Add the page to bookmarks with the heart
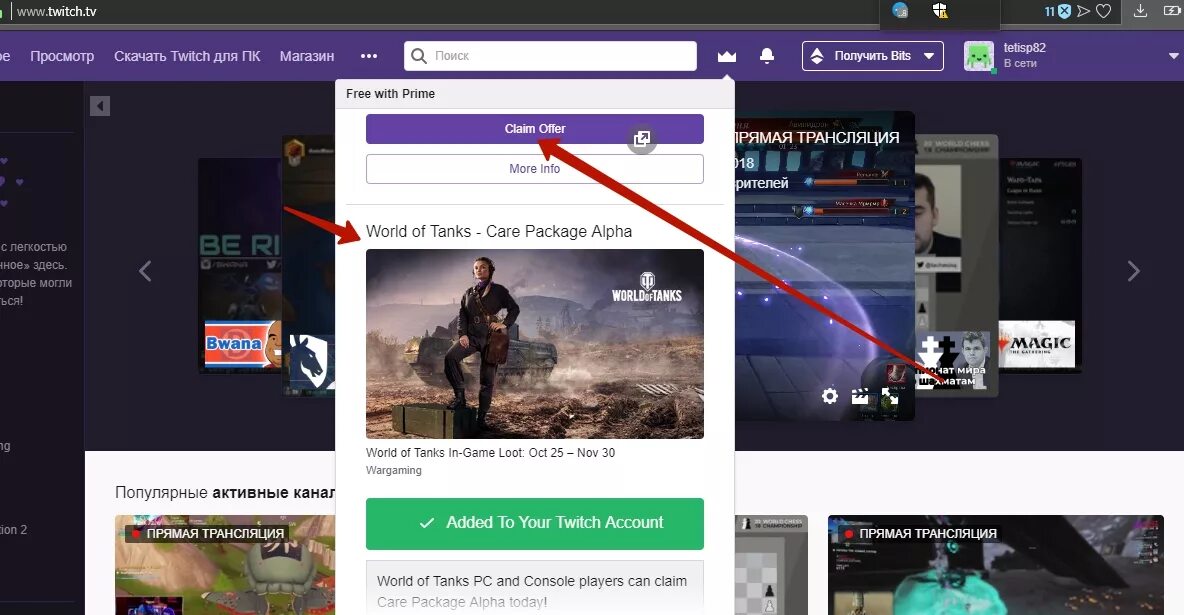 click(x=1103, y=11)
